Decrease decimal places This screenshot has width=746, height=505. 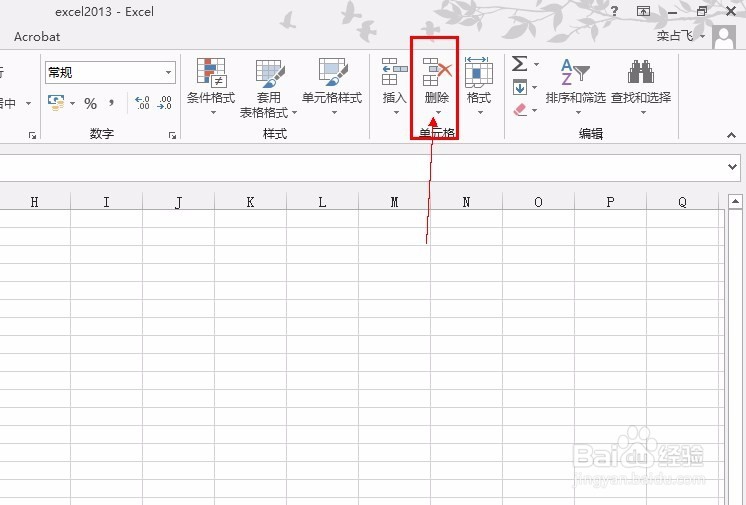[x=164, y=103]
